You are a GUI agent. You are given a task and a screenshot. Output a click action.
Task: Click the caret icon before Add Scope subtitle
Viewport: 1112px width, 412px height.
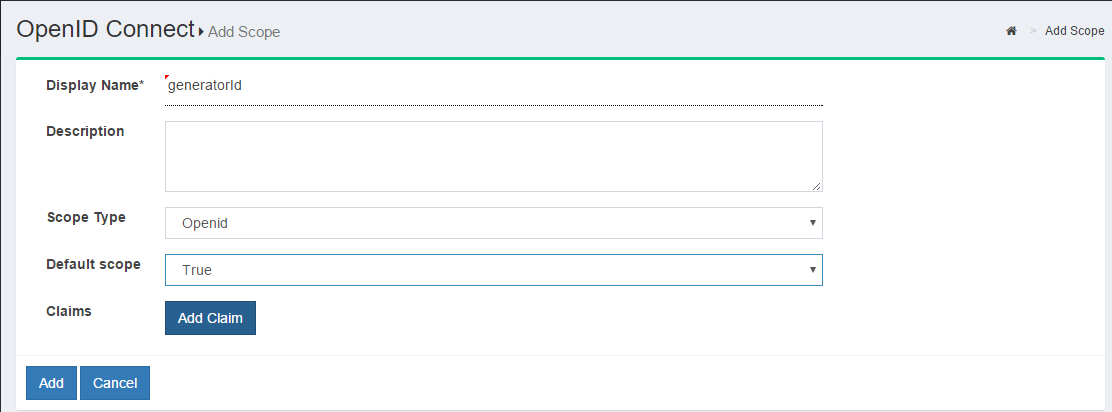201,32
